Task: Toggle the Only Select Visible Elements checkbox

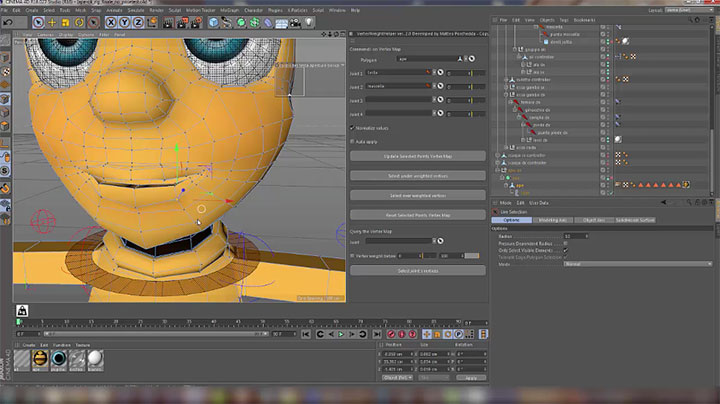Action: coord(566,250)
